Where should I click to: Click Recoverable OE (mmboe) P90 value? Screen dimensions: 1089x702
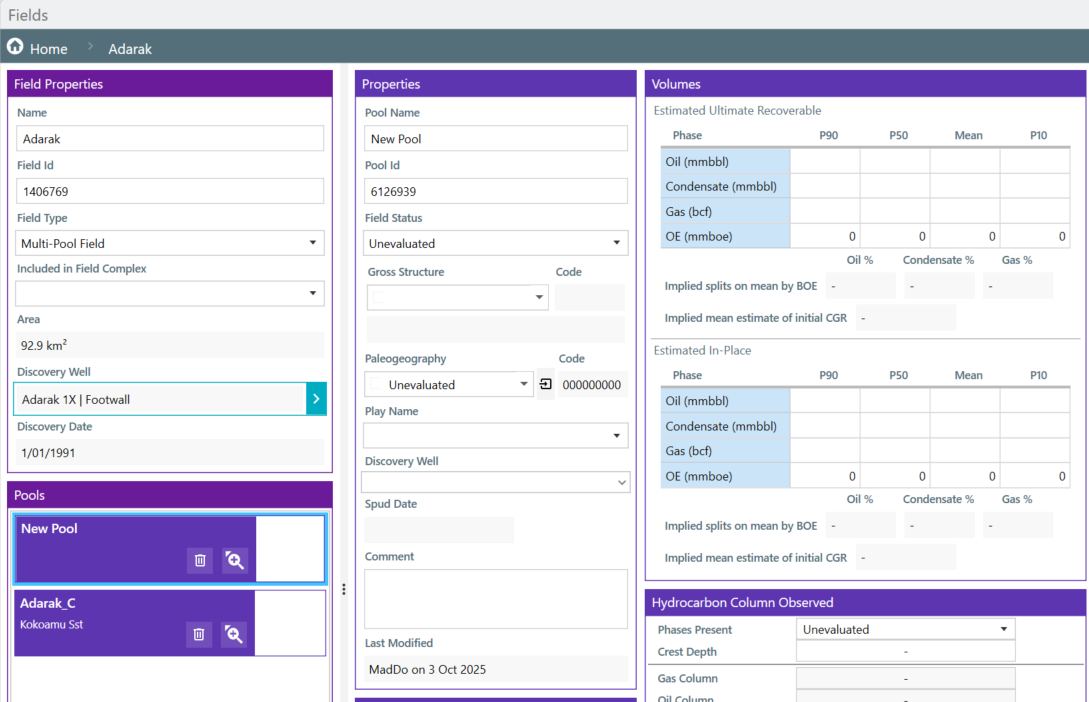coord(825,236)
